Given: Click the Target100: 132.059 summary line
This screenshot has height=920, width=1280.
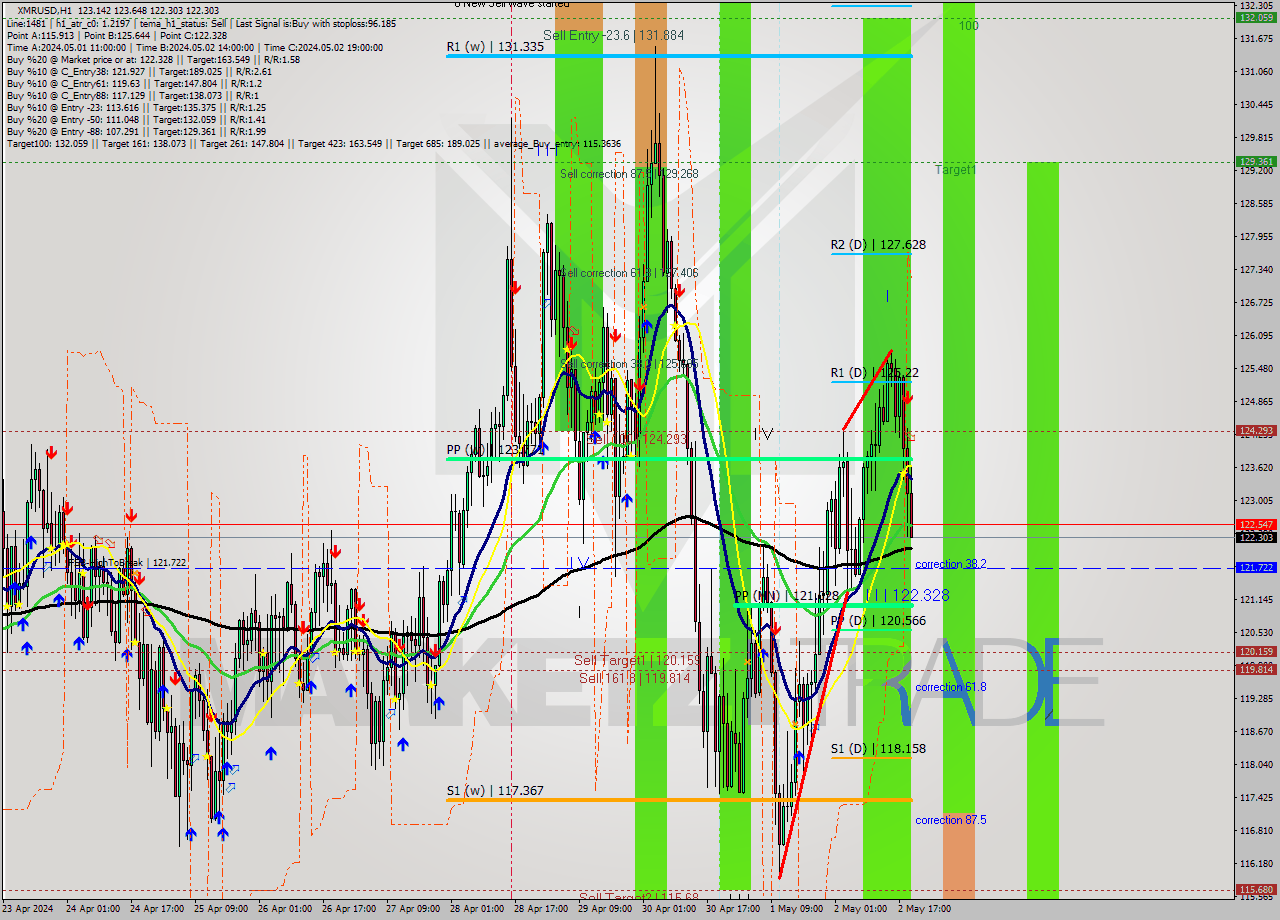Looking at the screenshot, I should click(x=314, y=144).
